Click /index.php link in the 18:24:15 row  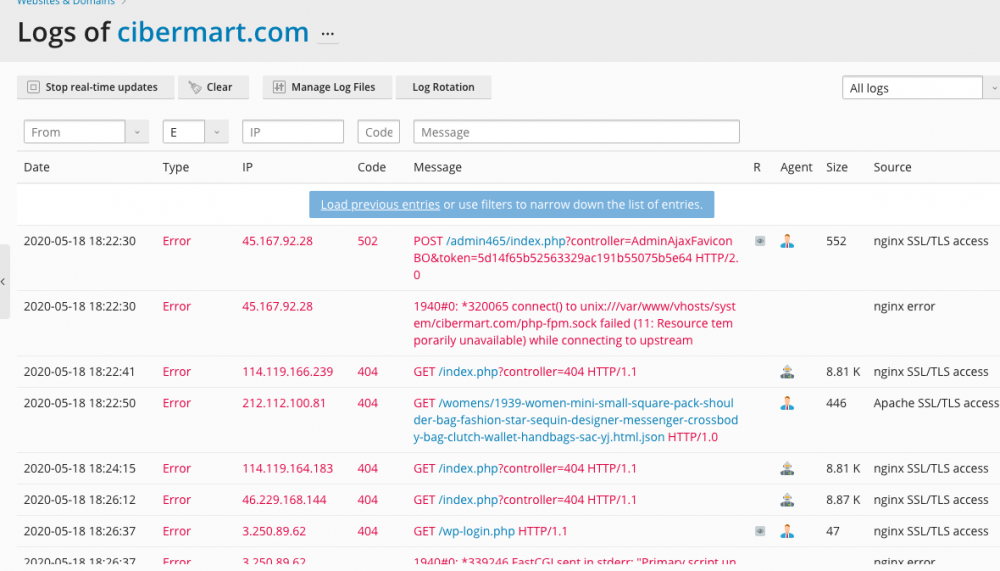469,468
